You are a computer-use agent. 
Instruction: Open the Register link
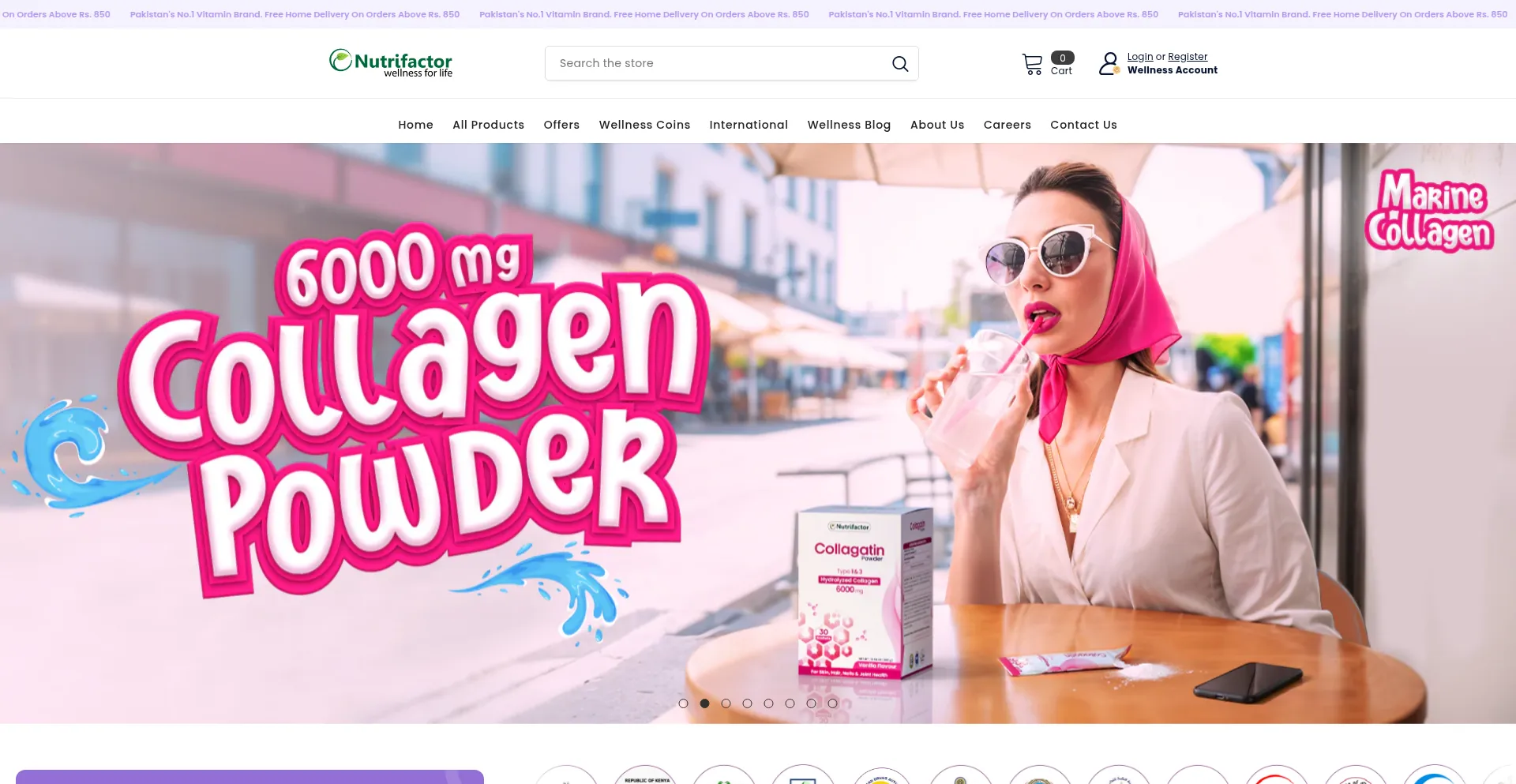pos(1188,57)
